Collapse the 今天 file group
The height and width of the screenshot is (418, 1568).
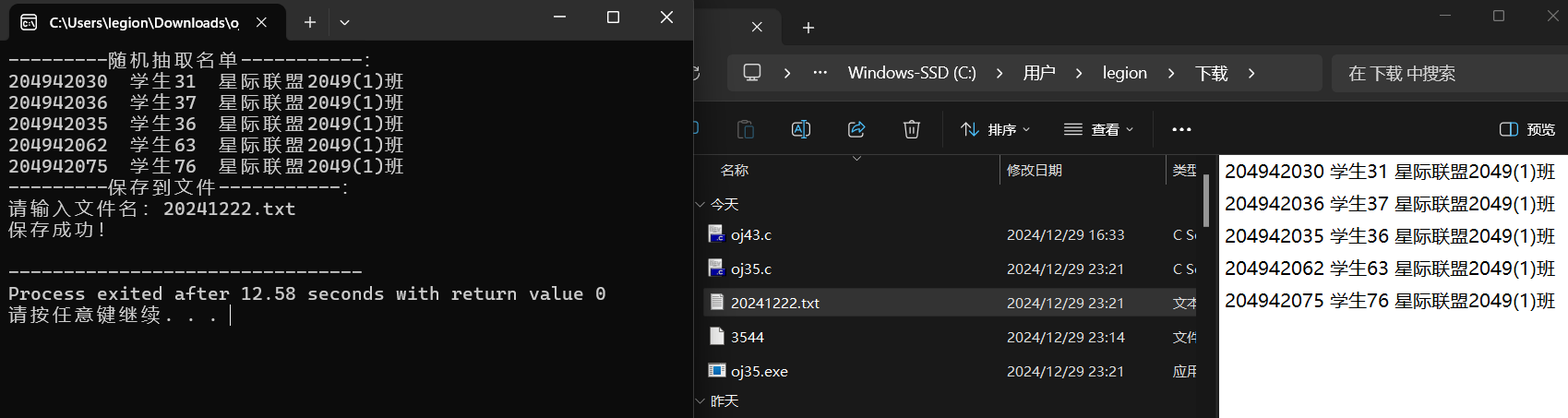click(700, 204)
